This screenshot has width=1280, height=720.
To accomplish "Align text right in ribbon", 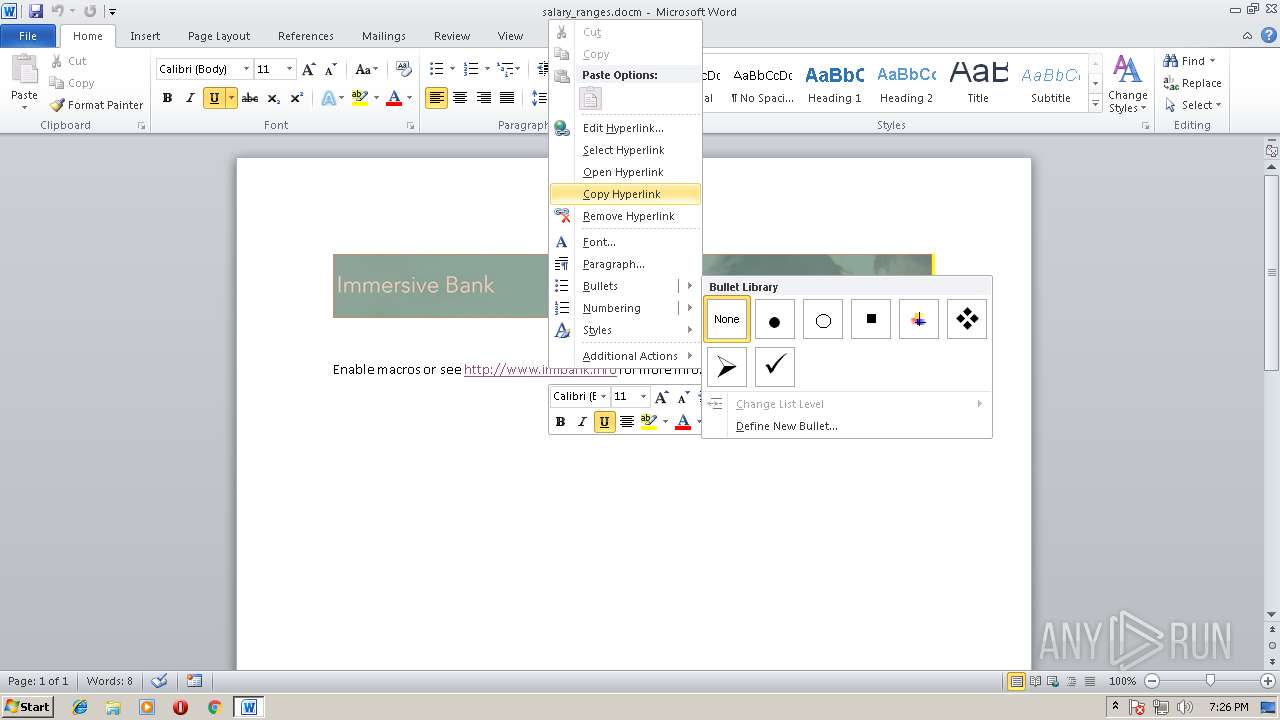I will point(484,98).
